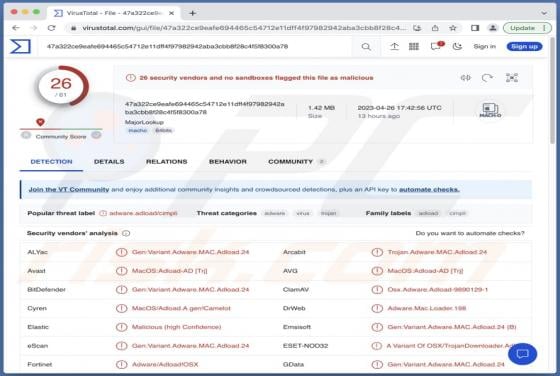Click the similar files search icon

click(x=465, y=77)
